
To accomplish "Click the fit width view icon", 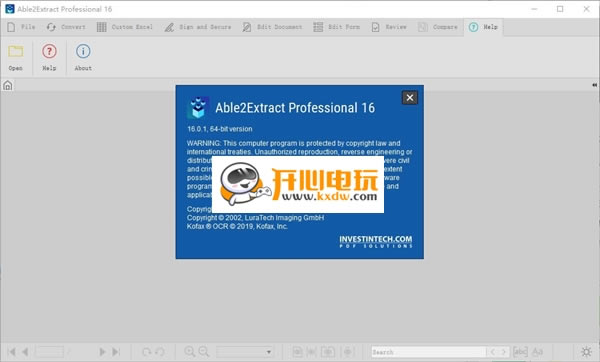I will pos(312,352).
